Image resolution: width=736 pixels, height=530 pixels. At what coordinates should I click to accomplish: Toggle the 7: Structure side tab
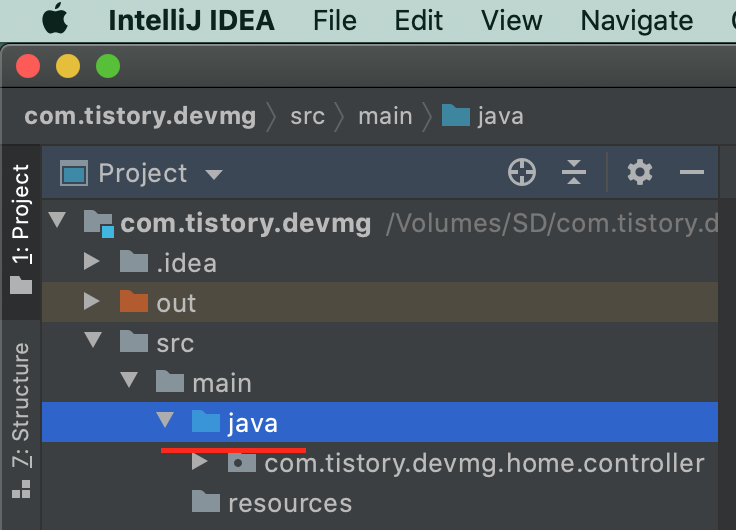point(21,418)
